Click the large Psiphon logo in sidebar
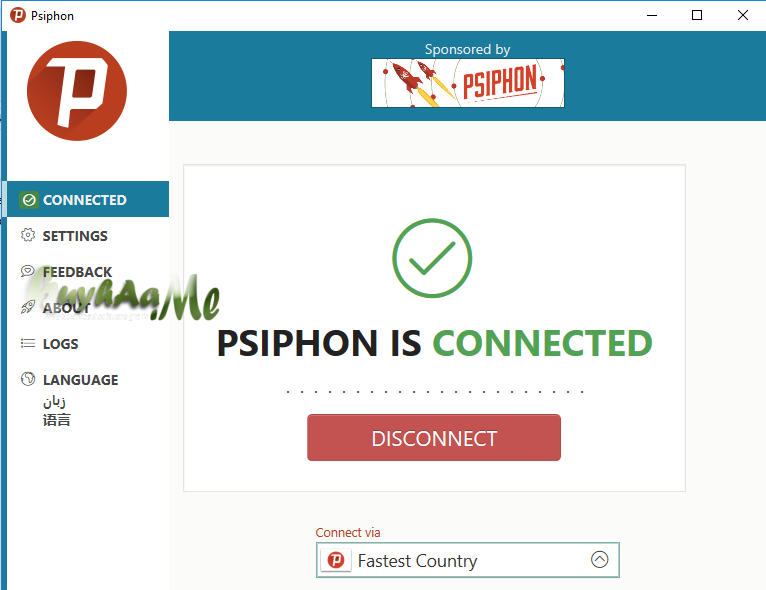766x590 pixels. pyautogui.click(x=77, y=91)
